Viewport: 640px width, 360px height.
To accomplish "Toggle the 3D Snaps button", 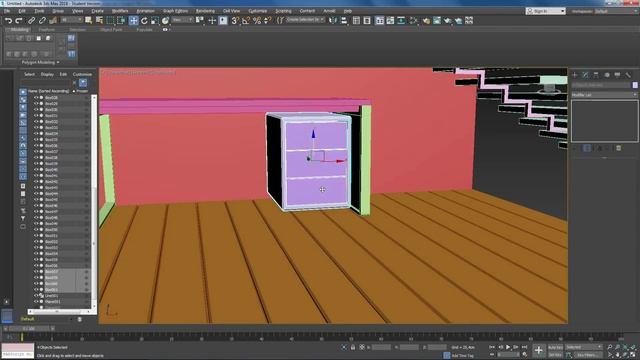I will pyautogui.click(x=235, y=20).
